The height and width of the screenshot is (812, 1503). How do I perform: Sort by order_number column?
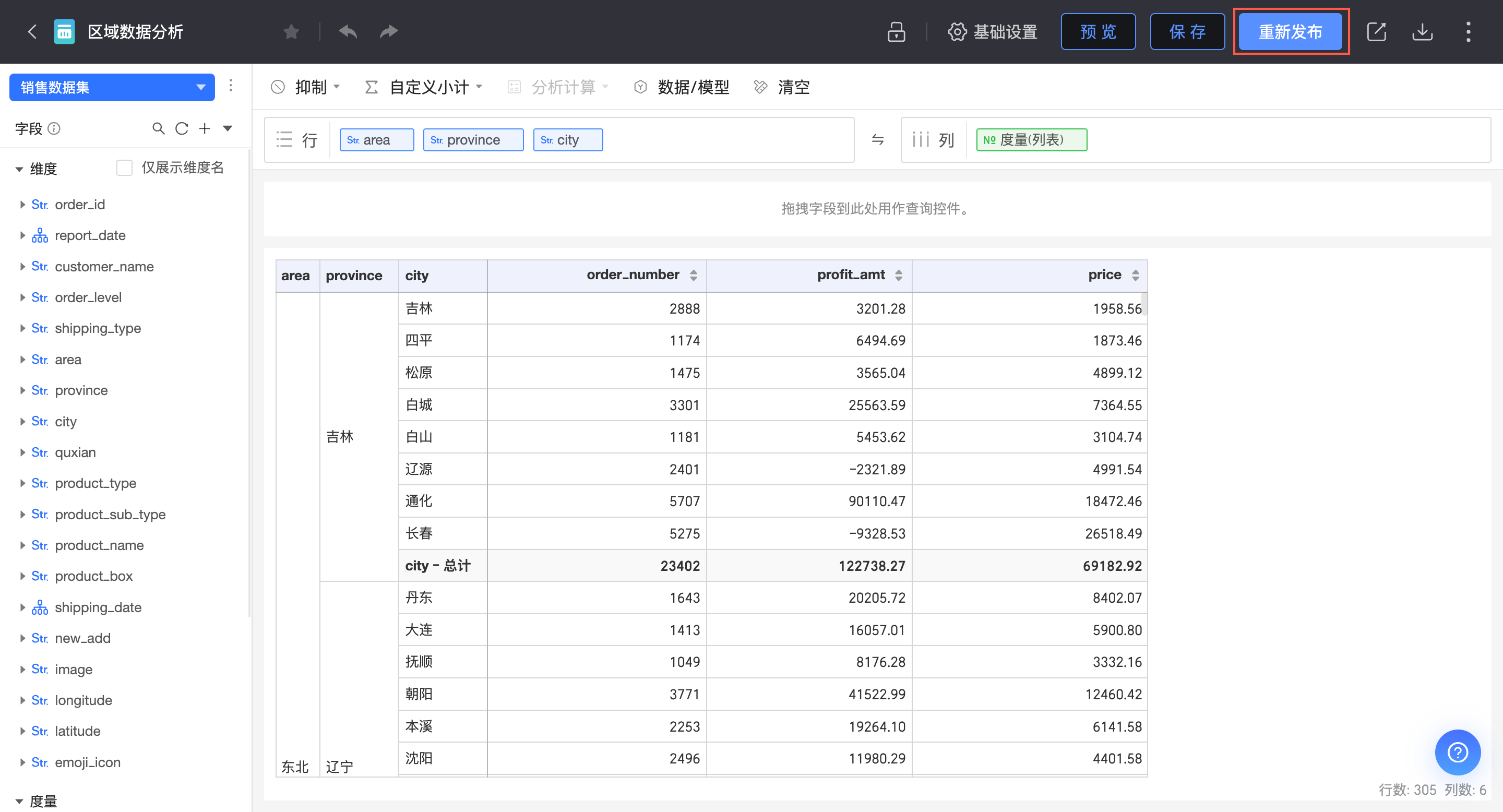(693, 276)
